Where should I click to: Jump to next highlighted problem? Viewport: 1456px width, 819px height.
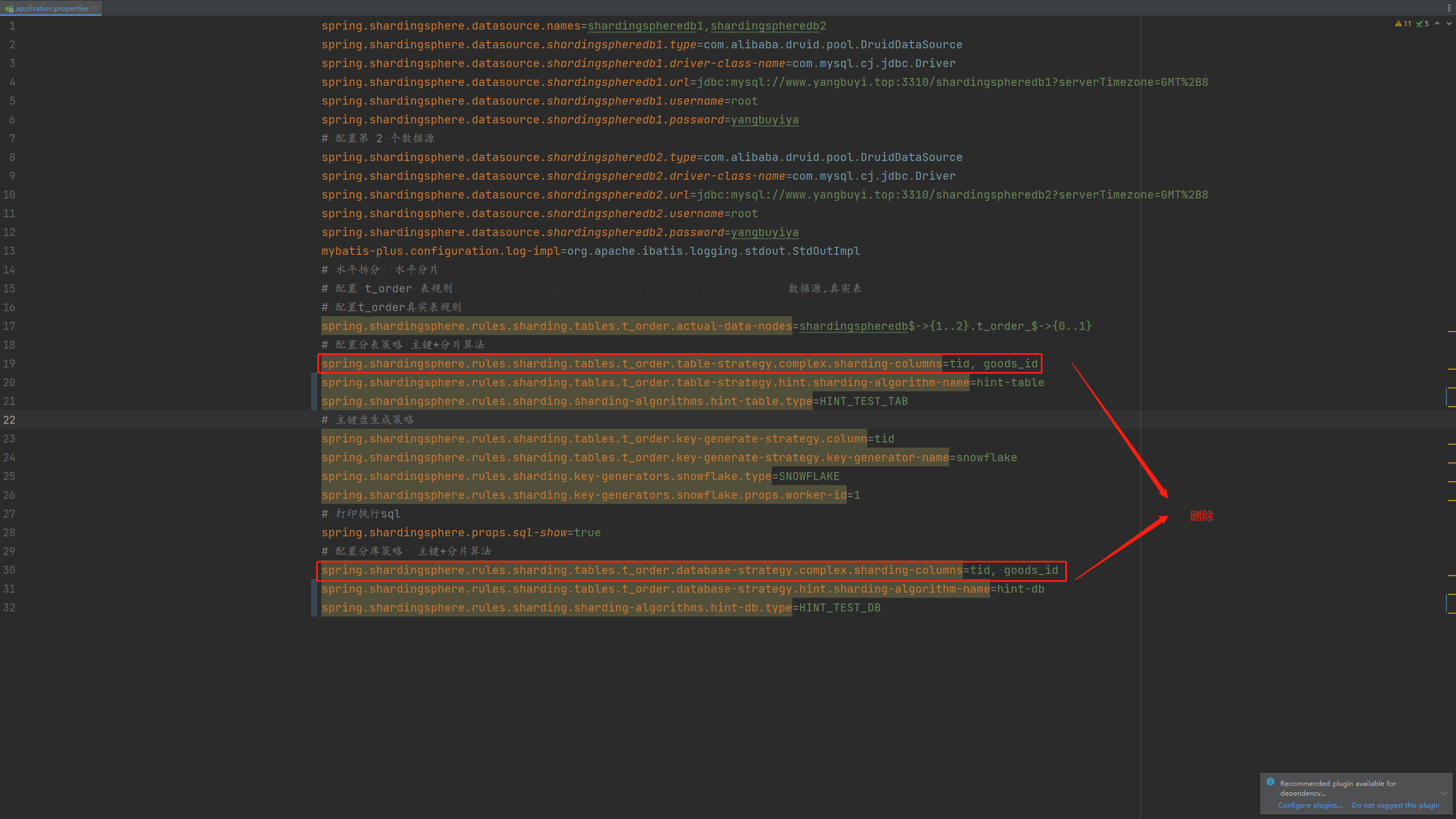[1449, 24]
